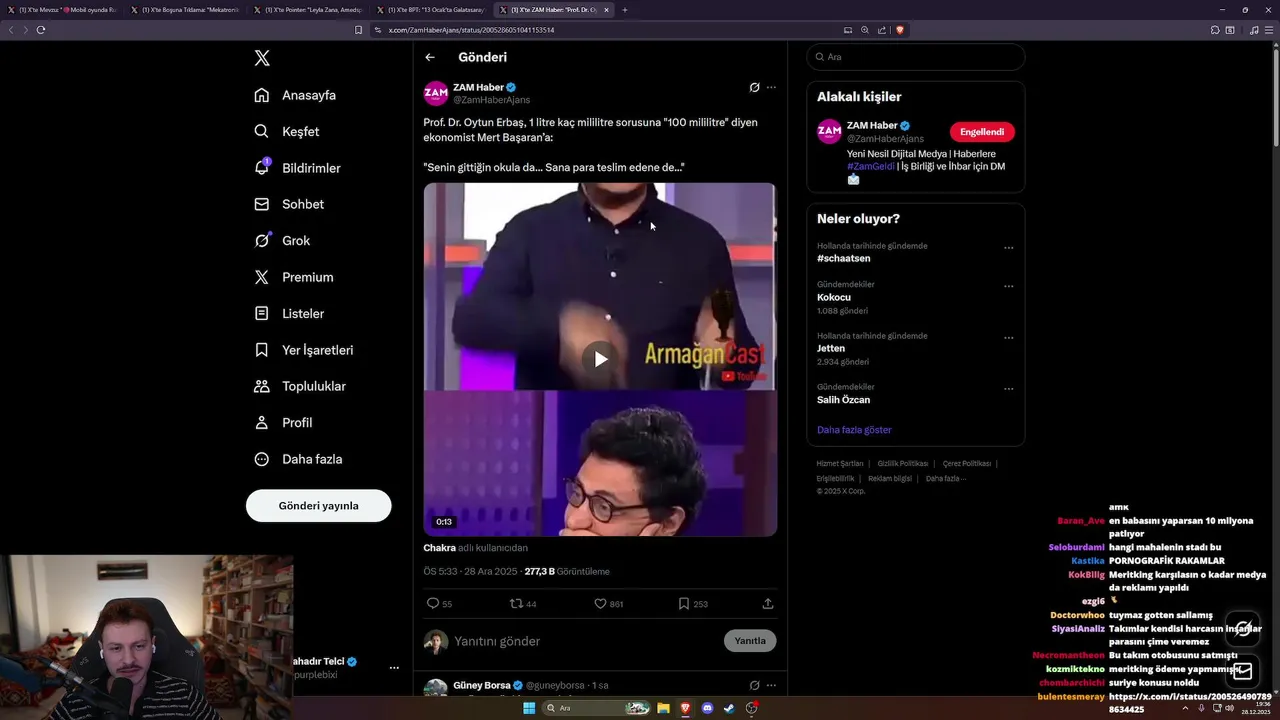
Task: Click the Yanıtla reply button
Action: click(x=750, y=641)
